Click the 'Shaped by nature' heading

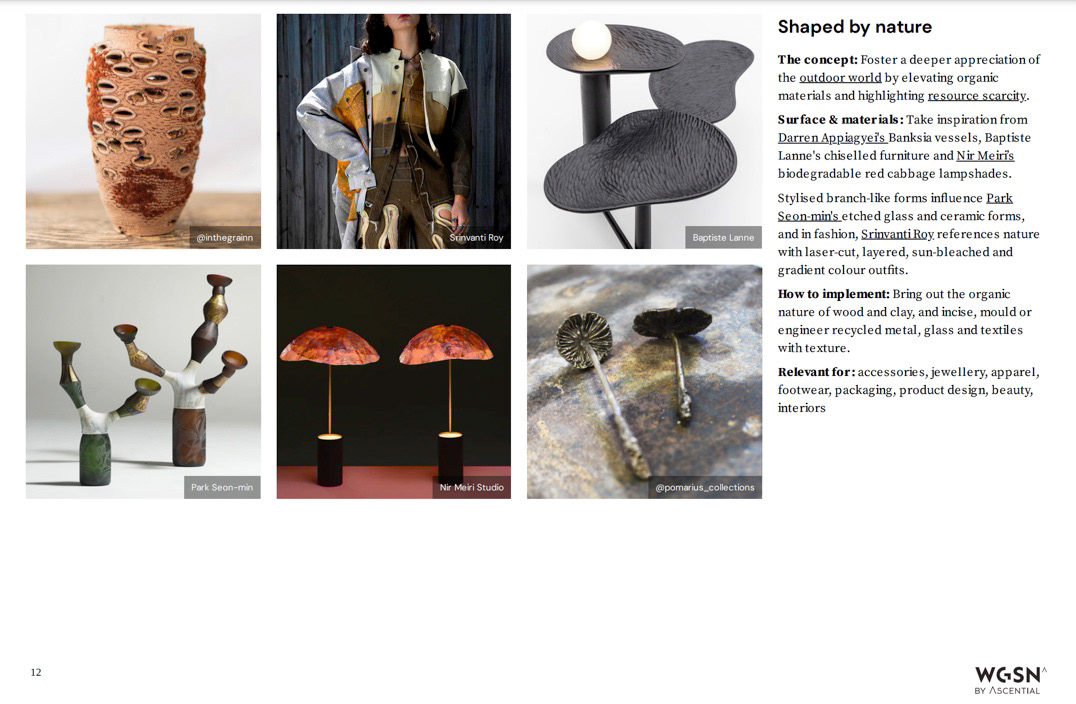tap(854, 27)
